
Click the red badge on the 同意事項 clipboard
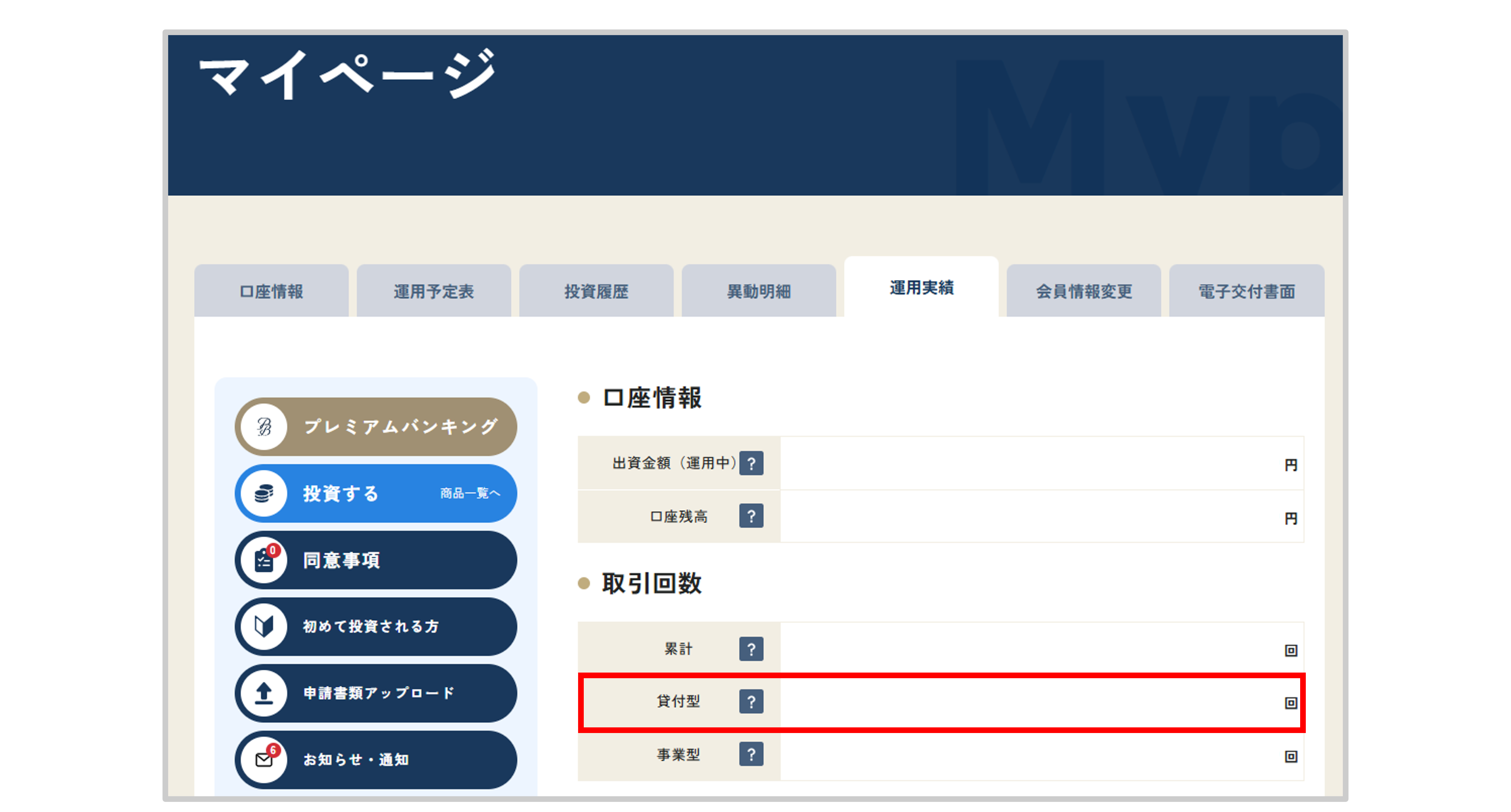pyautogui.click(x=273, y=550)
